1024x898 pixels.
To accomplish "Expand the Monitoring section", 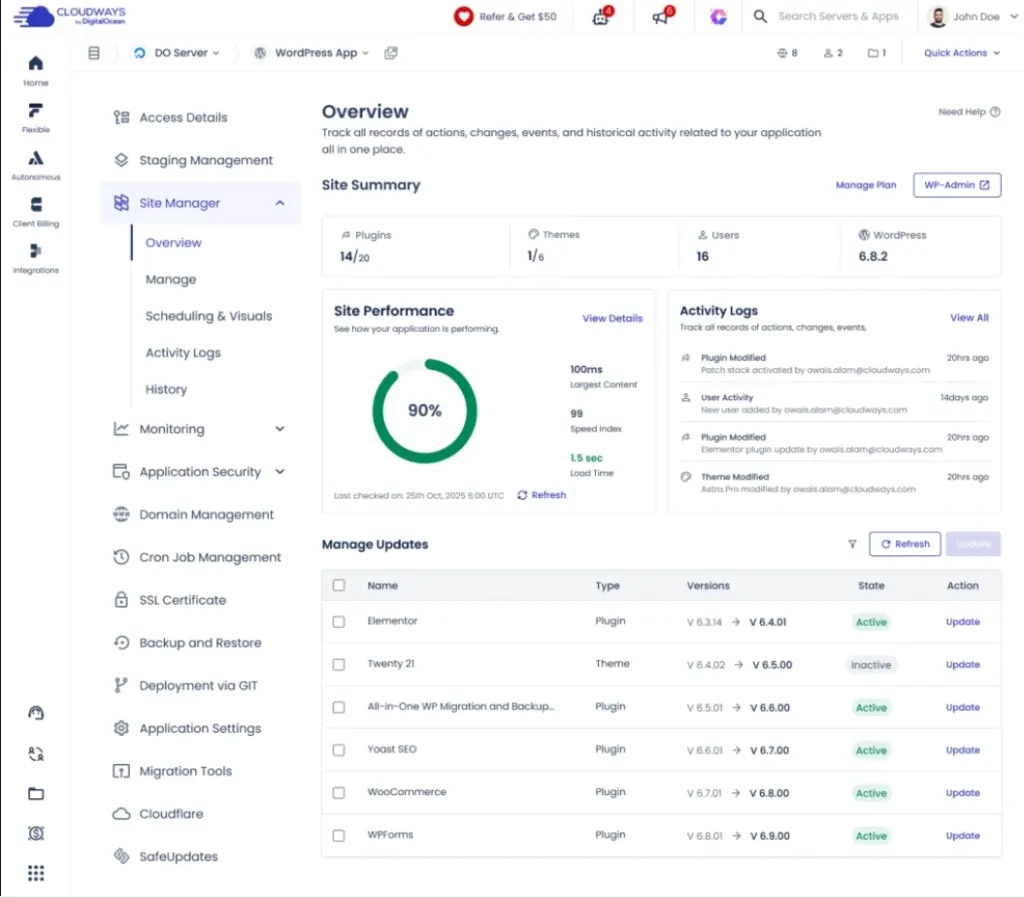I will pos(280,429).
